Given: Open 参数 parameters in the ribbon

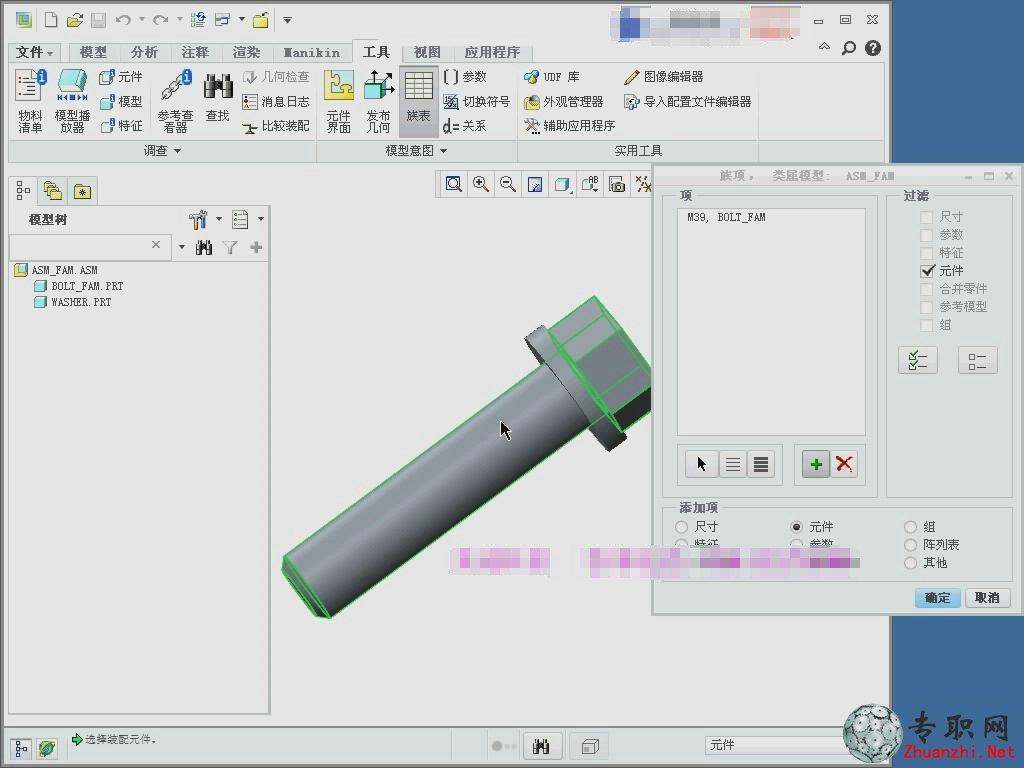Looking at the screenshot, I should pos(465,77).
